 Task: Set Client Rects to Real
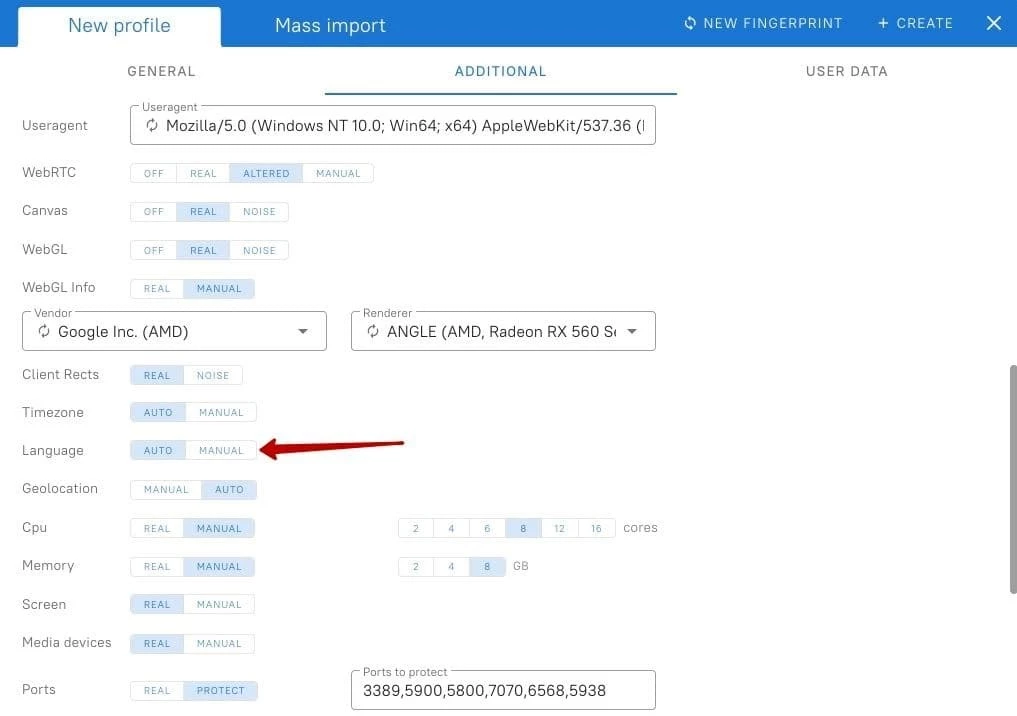coord(157,375)
